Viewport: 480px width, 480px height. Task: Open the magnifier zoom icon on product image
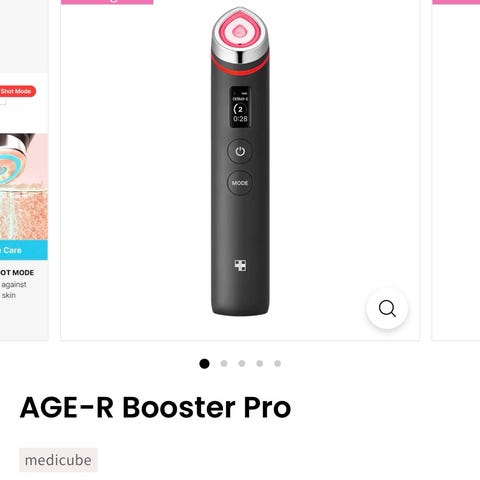pyautogui.click(x=387, y=308)
